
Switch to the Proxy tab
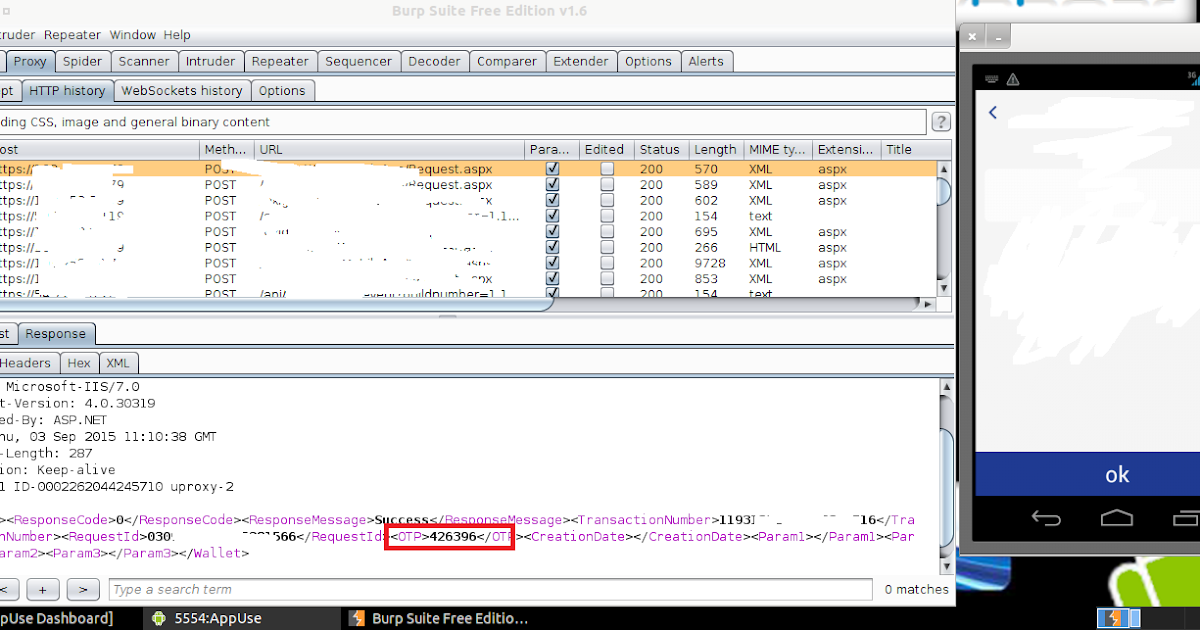tap(30, 61)
